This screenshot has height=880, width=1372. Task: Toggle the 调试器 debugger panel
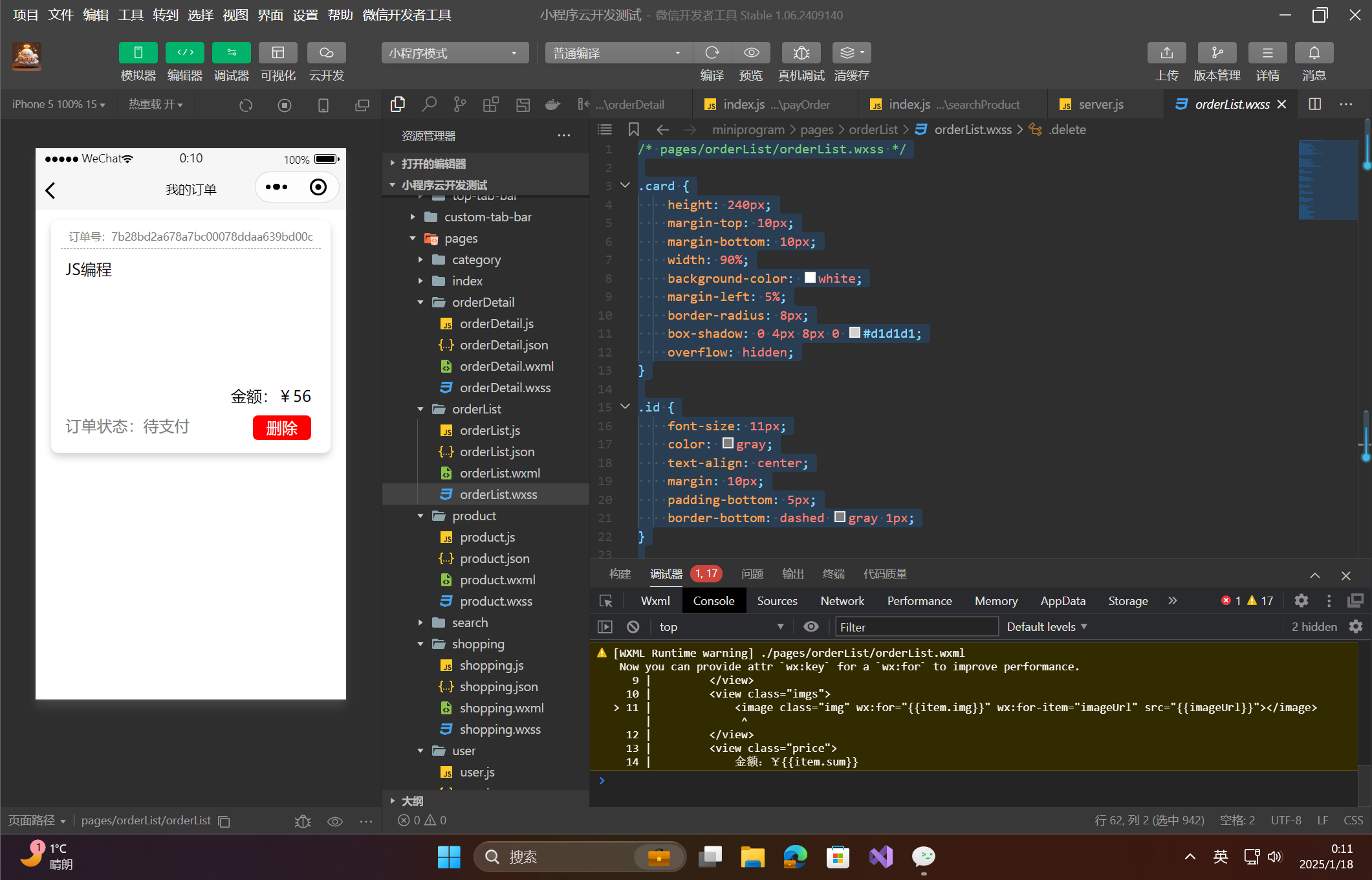pos(231,53)
